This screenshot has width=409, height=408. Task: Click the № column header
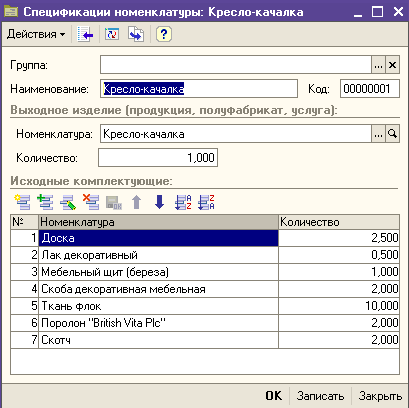click(24, 222)
